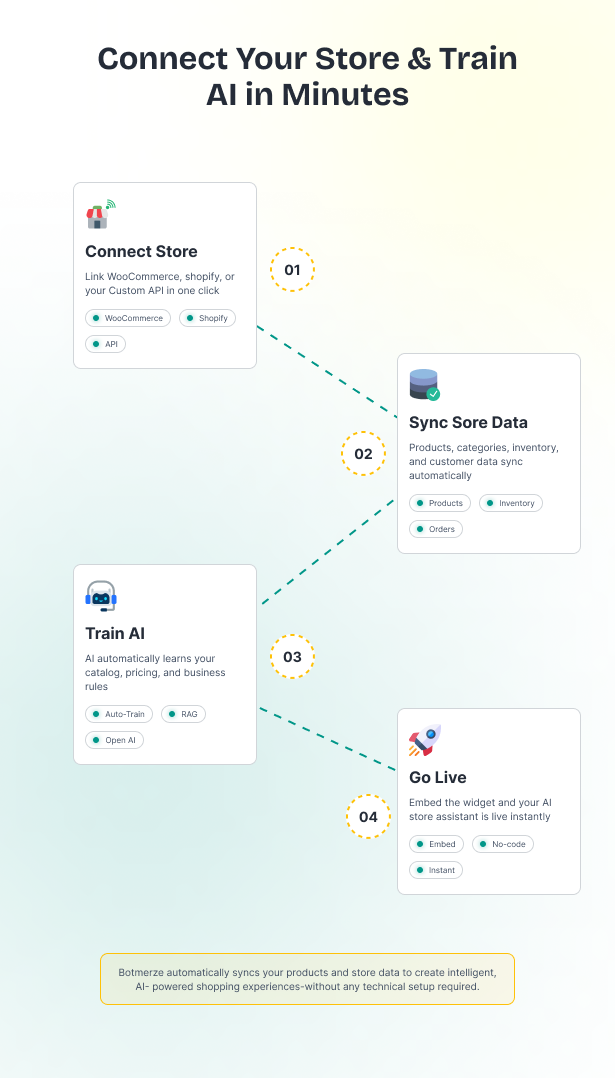Viewport: 615px width, 1078px height.
Task: Click the 'Connect Your Store & Train' title
Action: click(x=307, y=59)
